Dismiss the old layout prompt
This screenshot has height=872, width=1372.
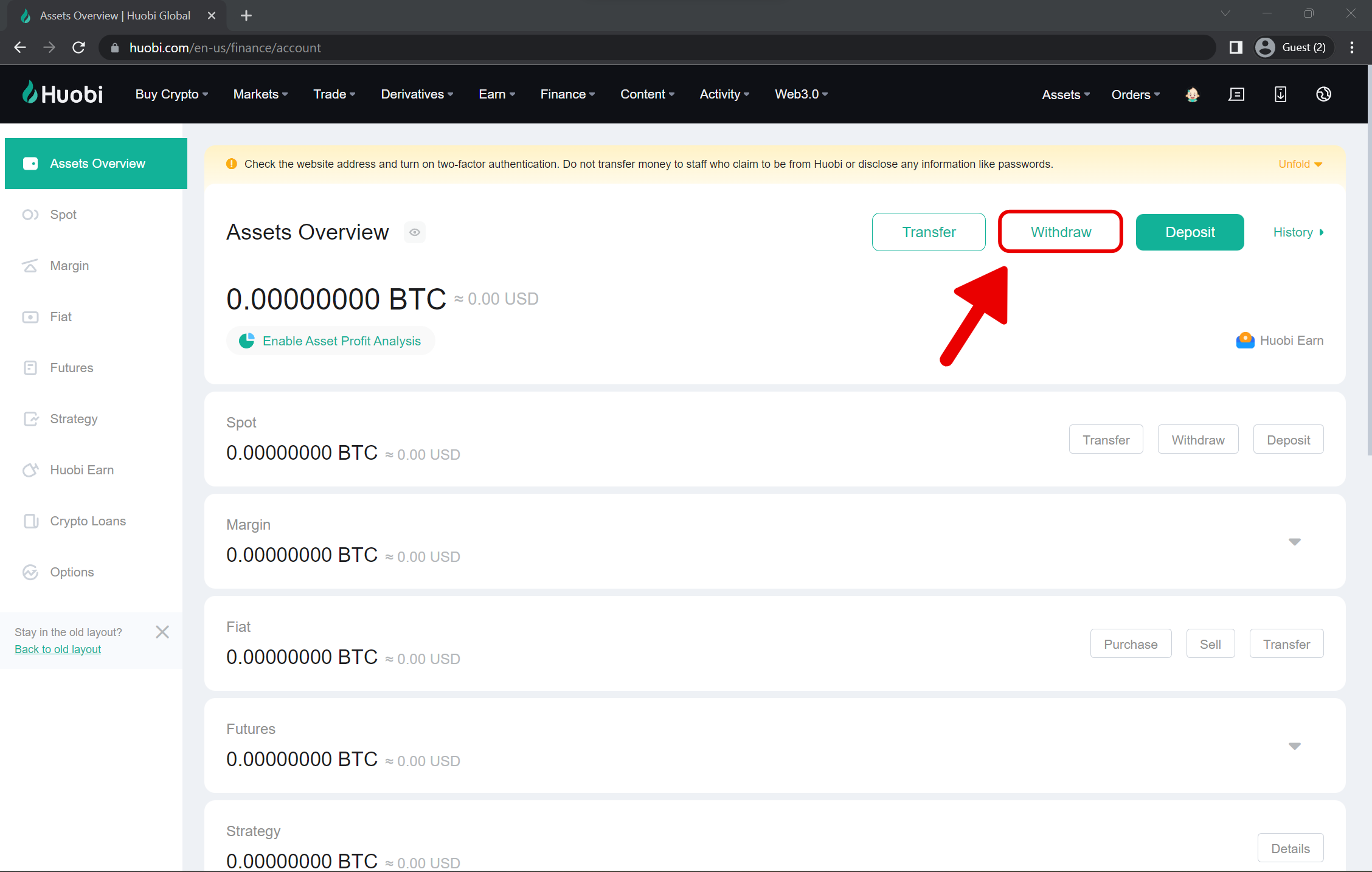pyautogui.click(x=162, y=632)
